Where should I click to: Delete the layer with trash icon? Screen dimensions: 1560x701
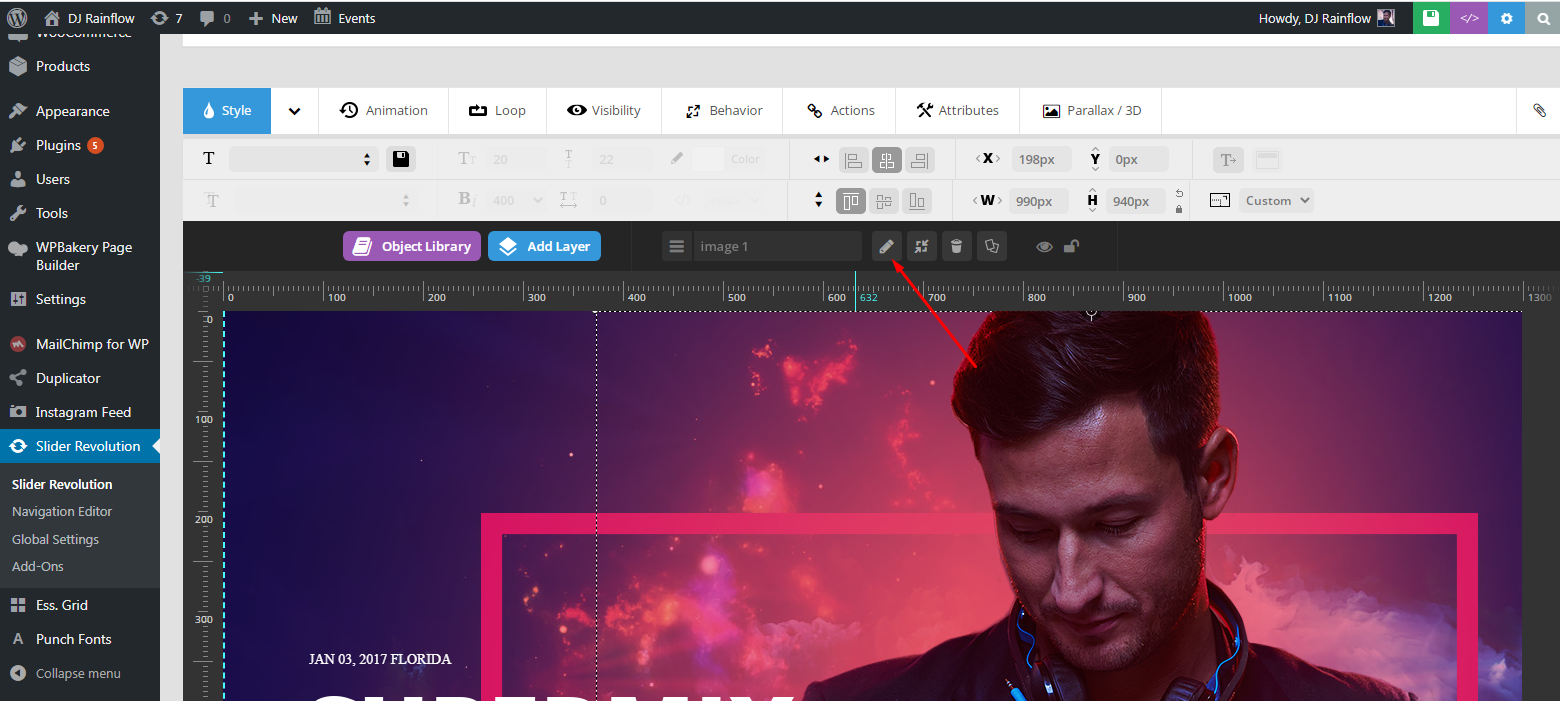pos(956,246)
